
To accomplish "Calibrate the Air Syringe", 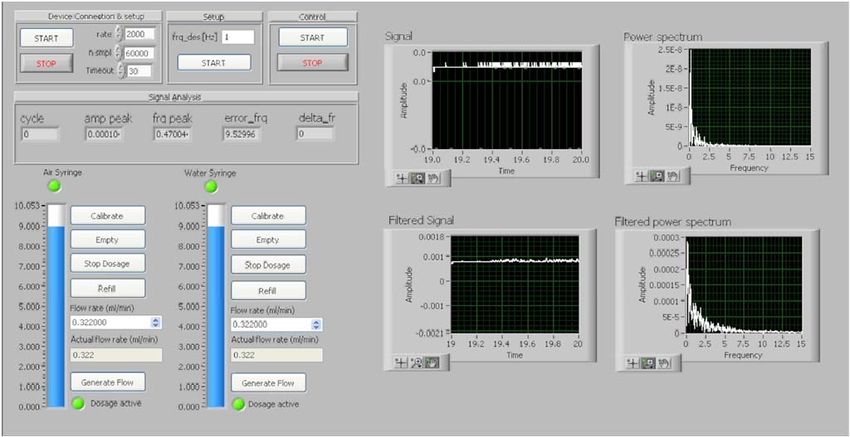I will click(x=108, y=215).
